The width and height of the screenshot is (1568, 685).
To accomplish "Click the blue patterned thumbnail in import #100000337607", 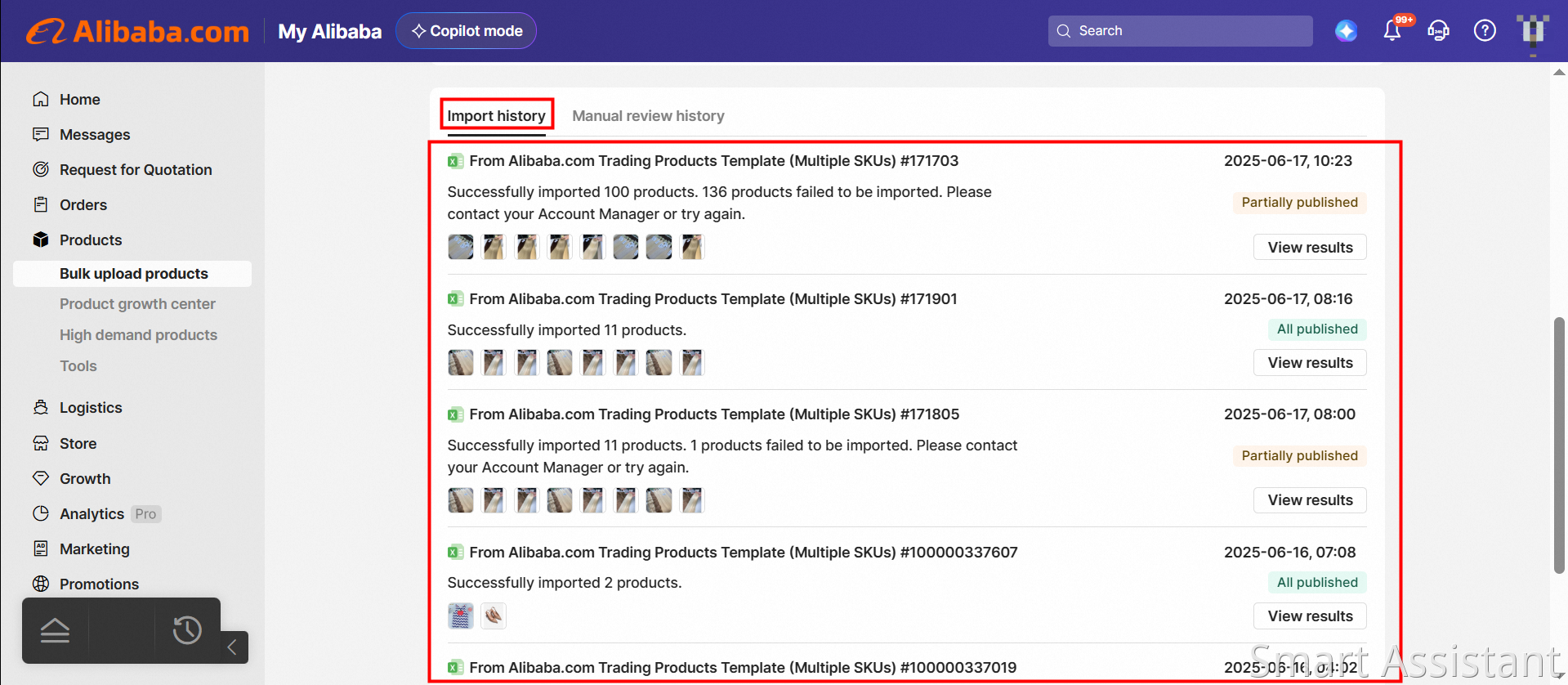I will click(461, 616).
